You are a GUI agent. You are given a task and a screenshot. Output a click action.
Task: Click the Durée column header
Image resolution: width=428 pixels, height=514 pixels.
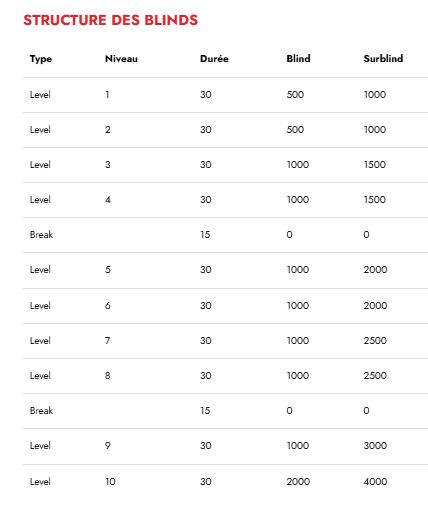coord(214,59)
